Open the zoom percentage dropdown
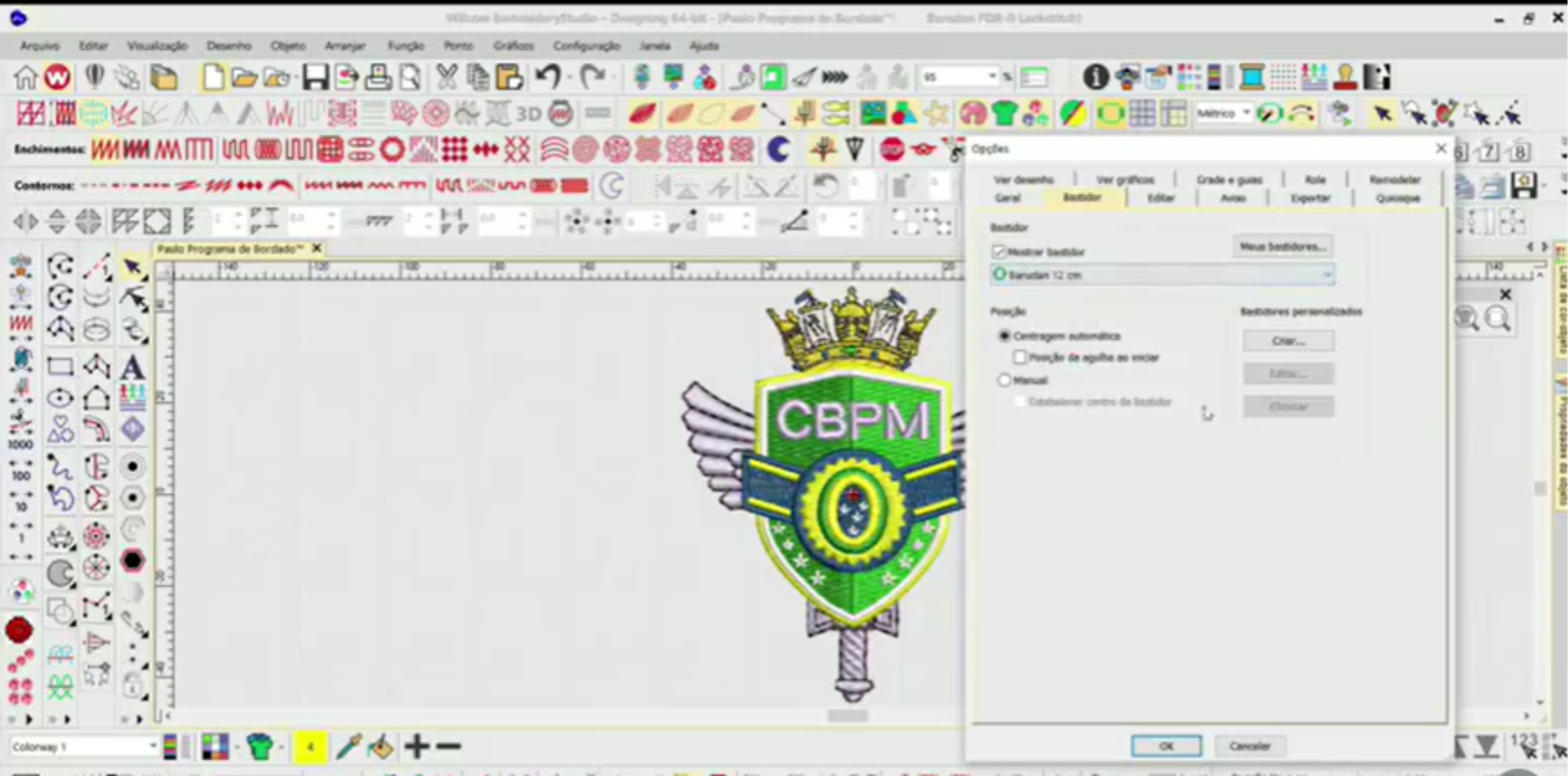The image size is (1568, 776). [x=993, y=76]
